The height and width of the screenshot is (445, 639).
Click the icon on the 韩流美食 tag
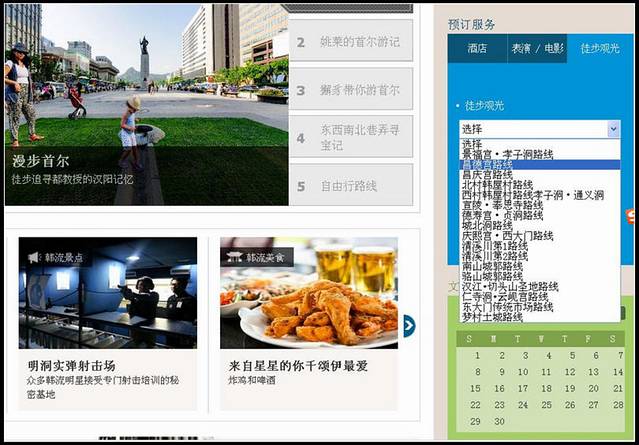coord(238,258)
